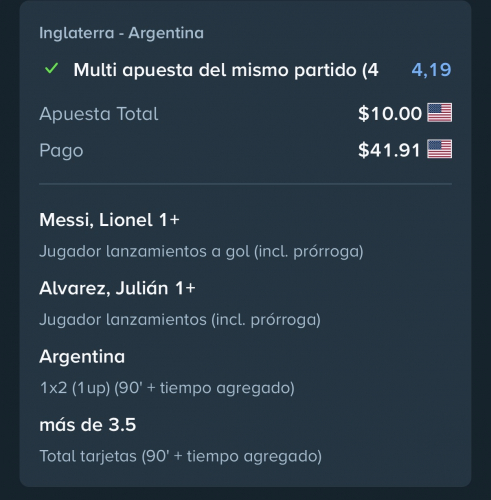Click the divider line under Pago
Screen dimensions: 491x500
click(245, 184)
